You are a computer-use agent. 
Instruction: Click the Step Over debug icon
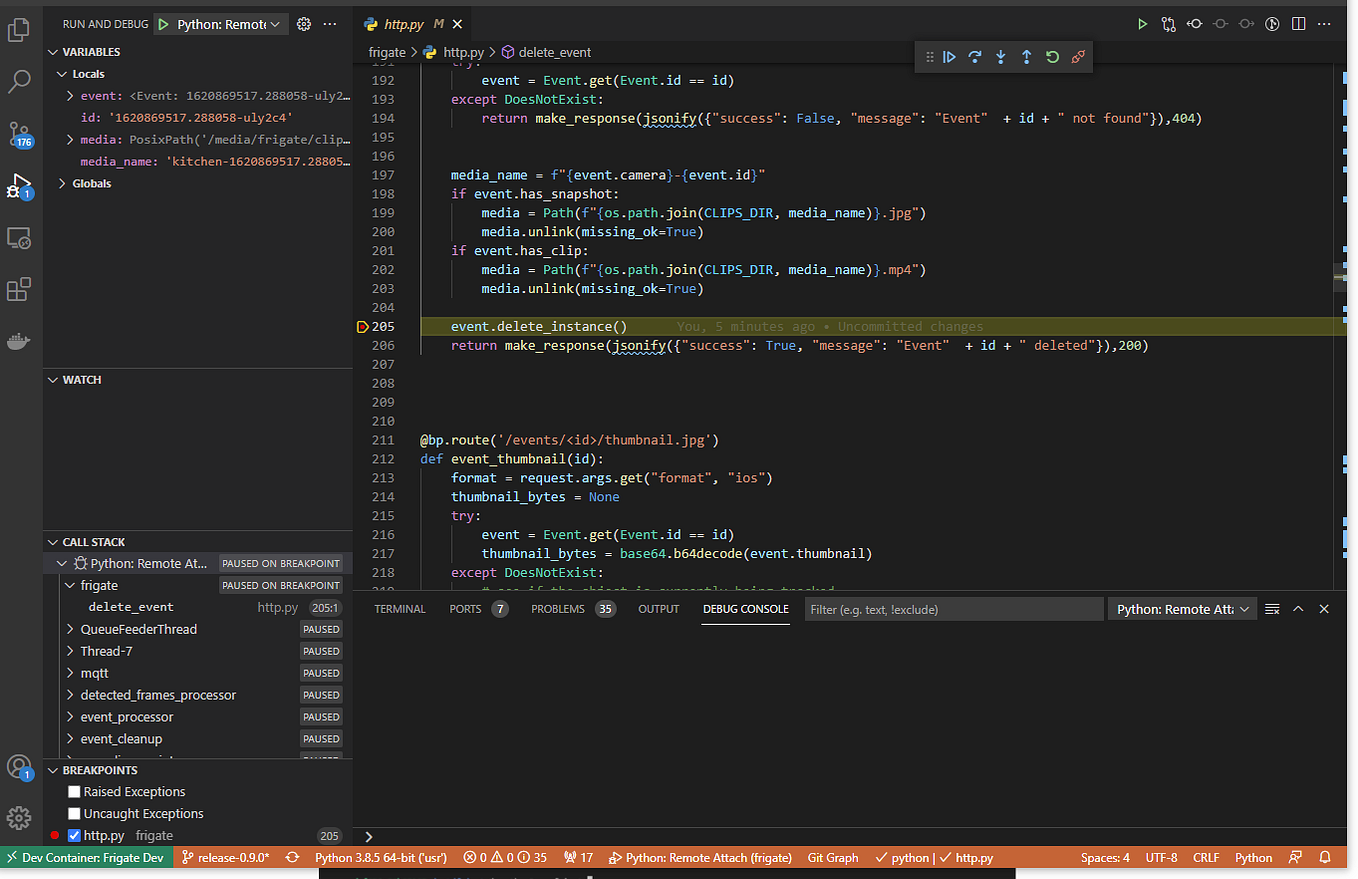[x=975, y=58]
